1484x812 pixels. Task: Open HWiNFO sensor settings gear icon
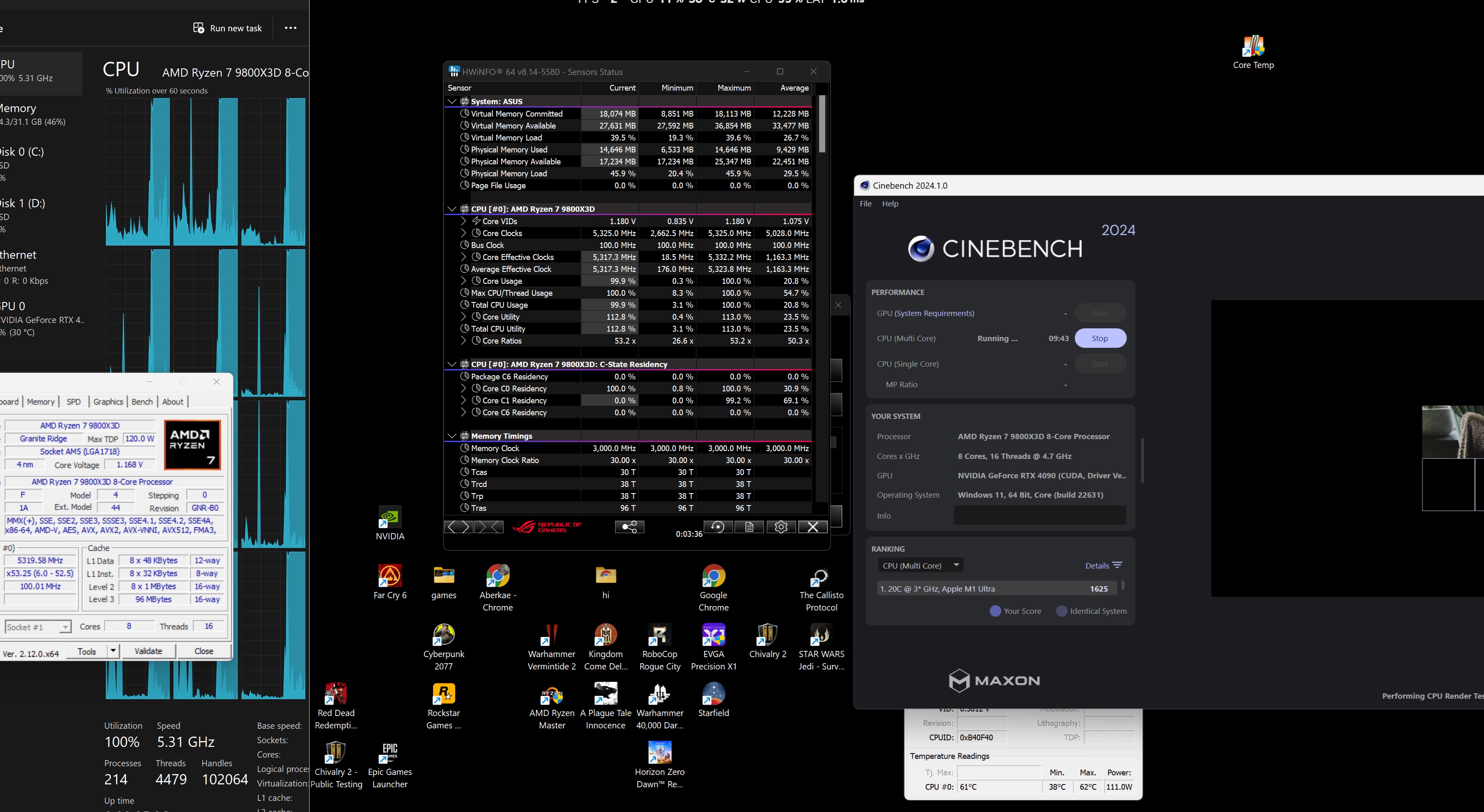pyautogui.click(x=781, y=527)
